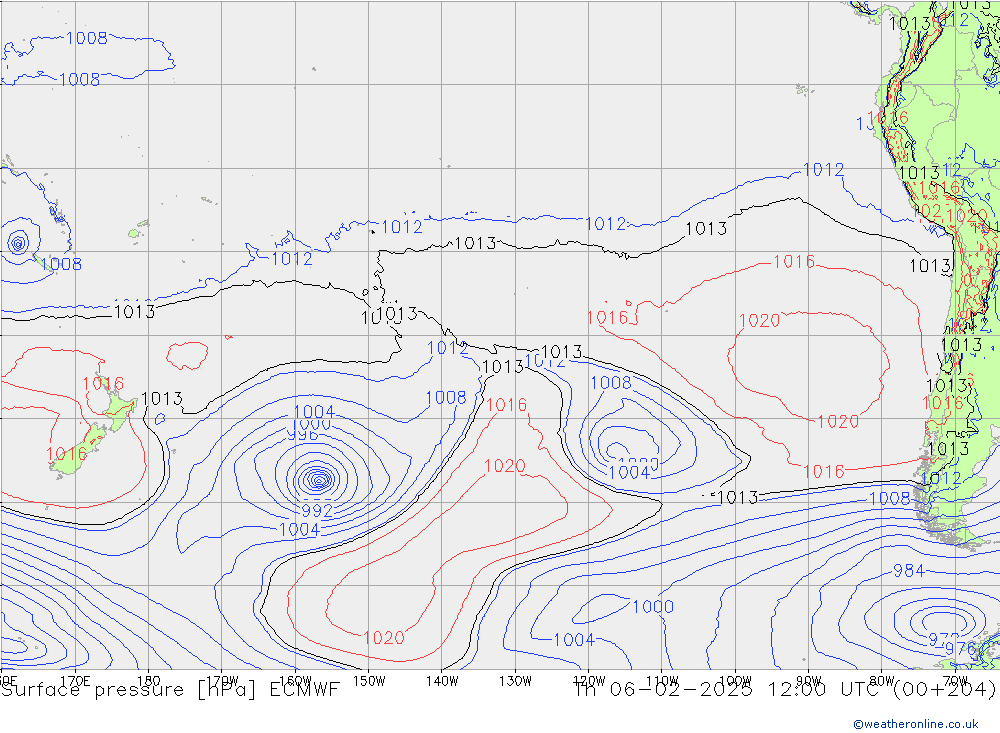This screenshot has height=733, width=1000.
Task: Click the 160W longitude label
Action: (x=295, y=681)
